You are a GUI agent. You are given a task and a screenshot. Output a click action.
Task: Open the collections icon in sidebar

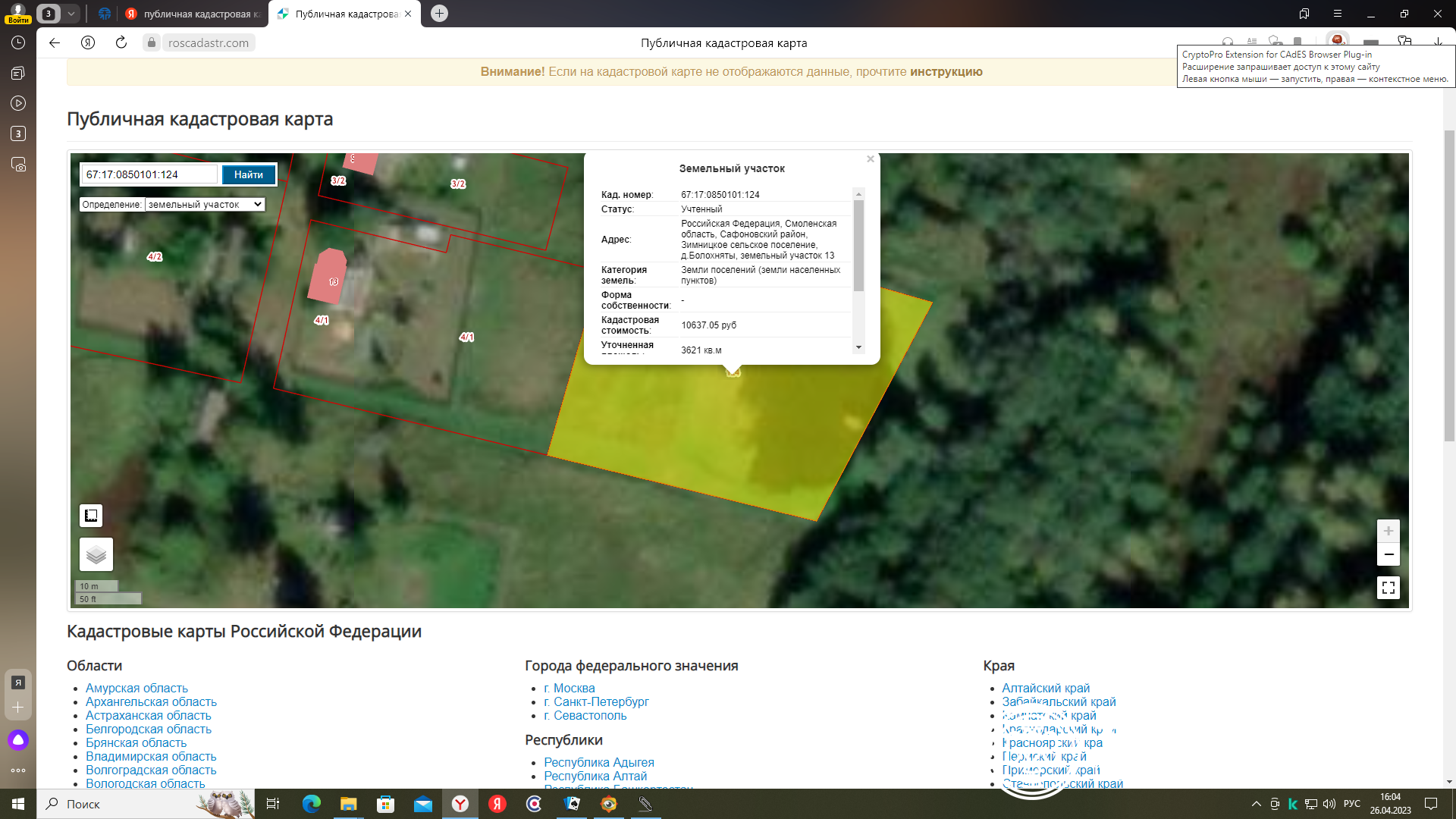click(18, 73)
